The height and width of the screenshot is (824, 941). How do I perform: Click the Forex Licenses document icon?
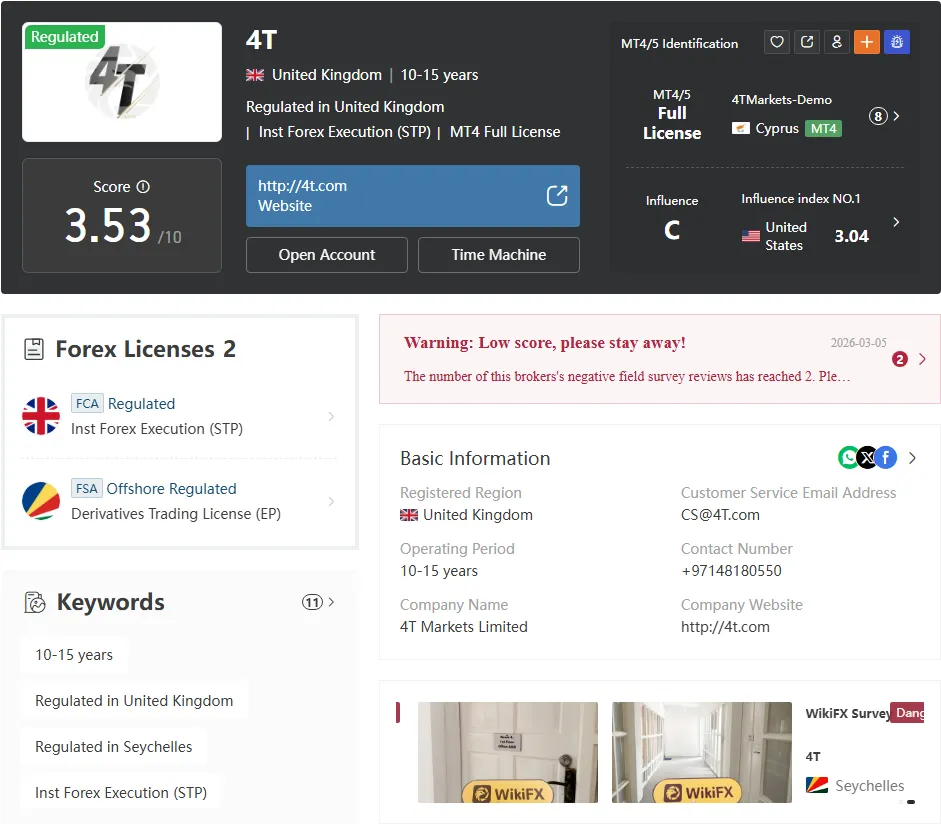pyautogui.click(x=34, y=349)
